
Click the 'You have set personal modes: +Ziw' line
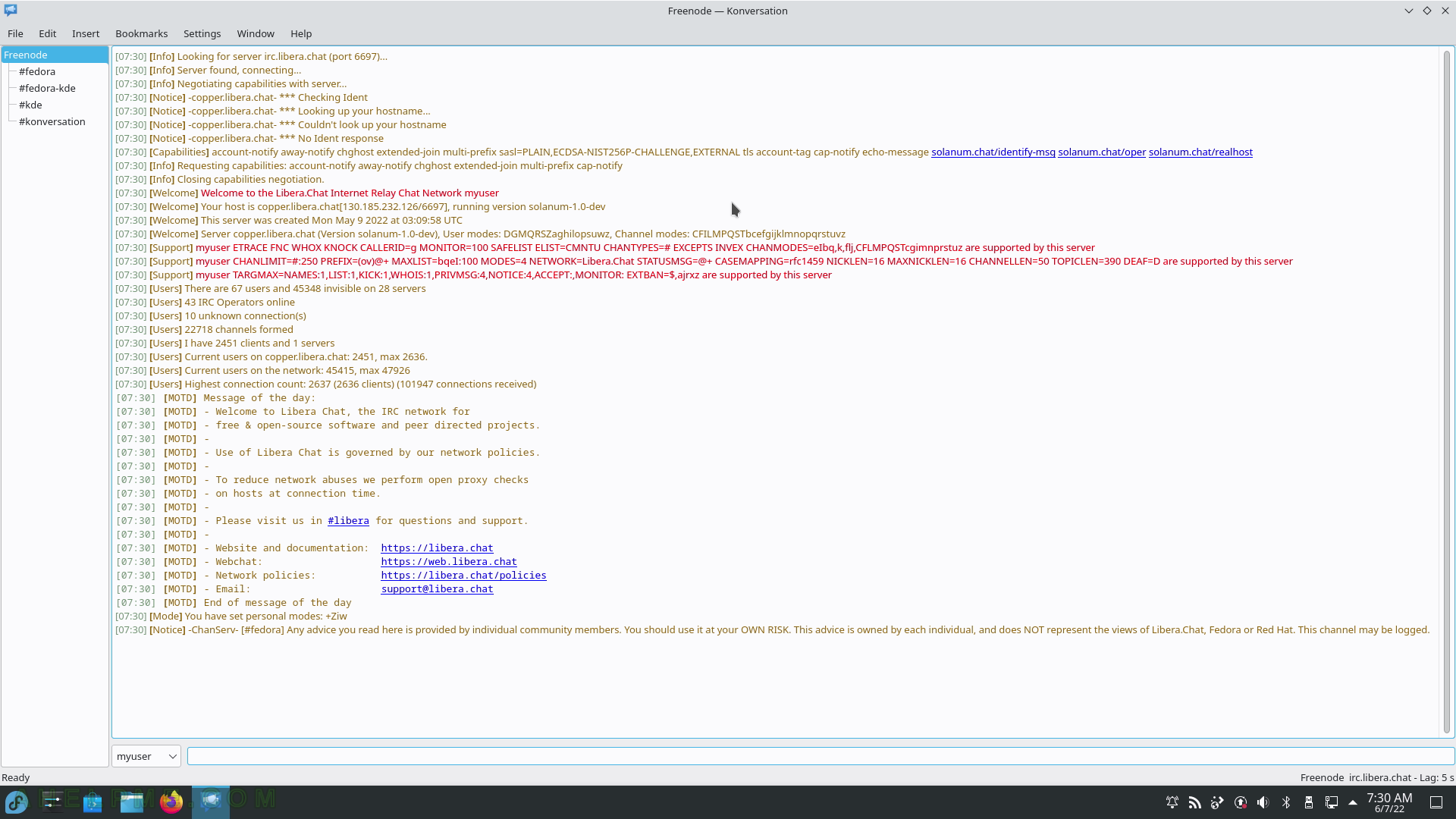pos(231,616)
